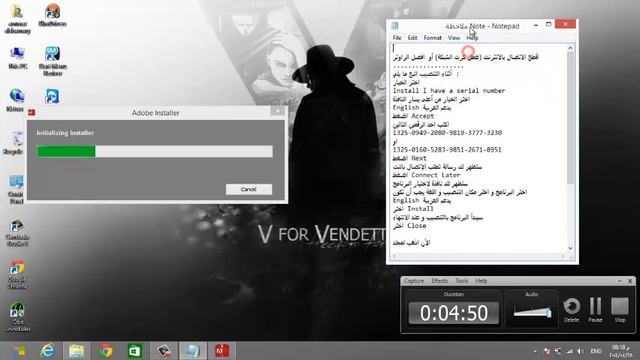Launch Google Chrome from taskbar
The width and height of the screenshot is (640, 360).
click(x=106, y=351)
